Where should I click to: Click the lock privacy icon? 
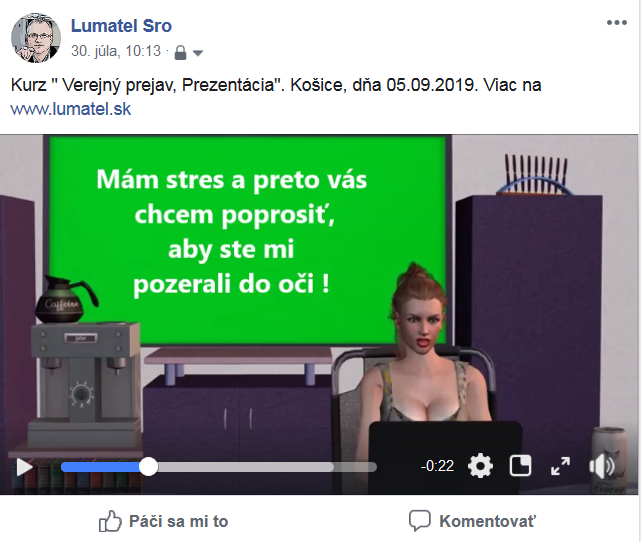click(180, 53)
